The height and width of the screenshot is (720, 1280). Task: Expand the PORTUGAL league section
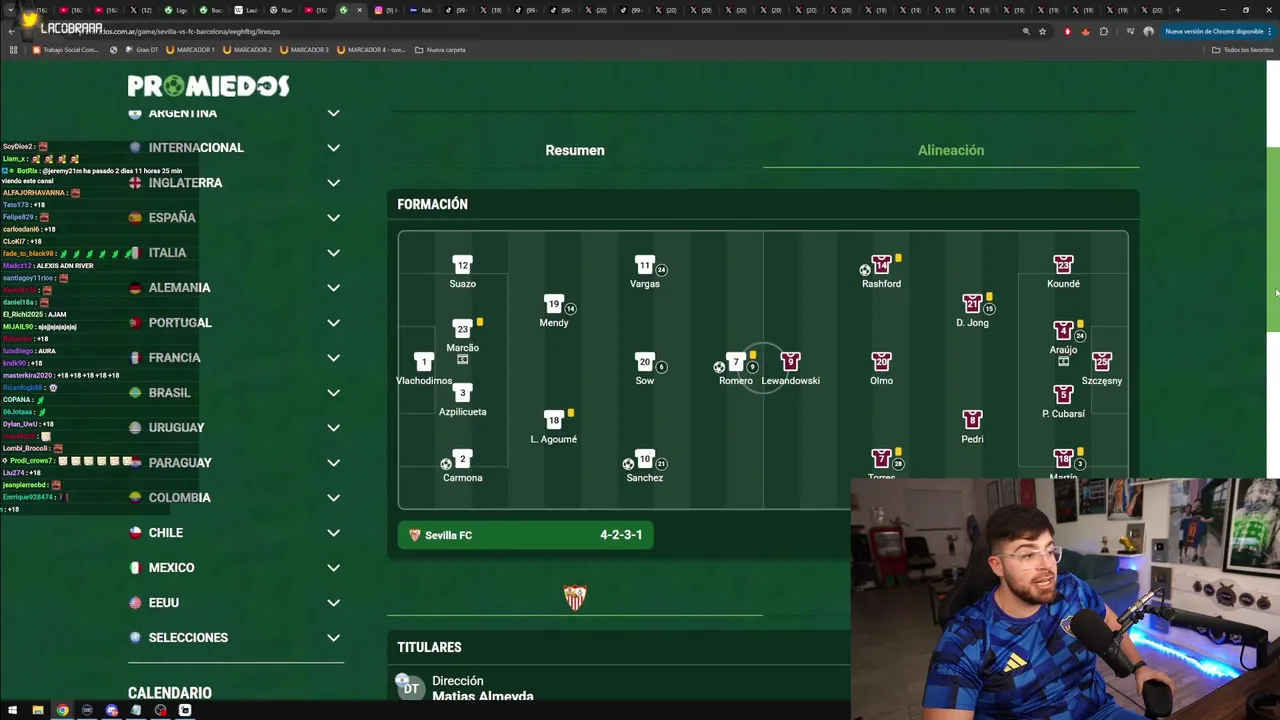click(333, 323)
